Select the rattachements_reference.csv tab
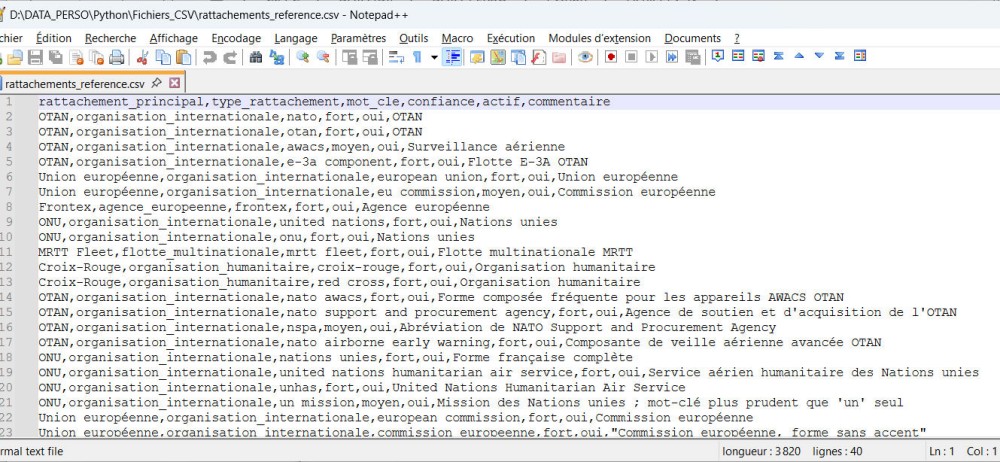The width and height of the screenshot is (1000, 462). pyautogui.click(x=75, y=84)
